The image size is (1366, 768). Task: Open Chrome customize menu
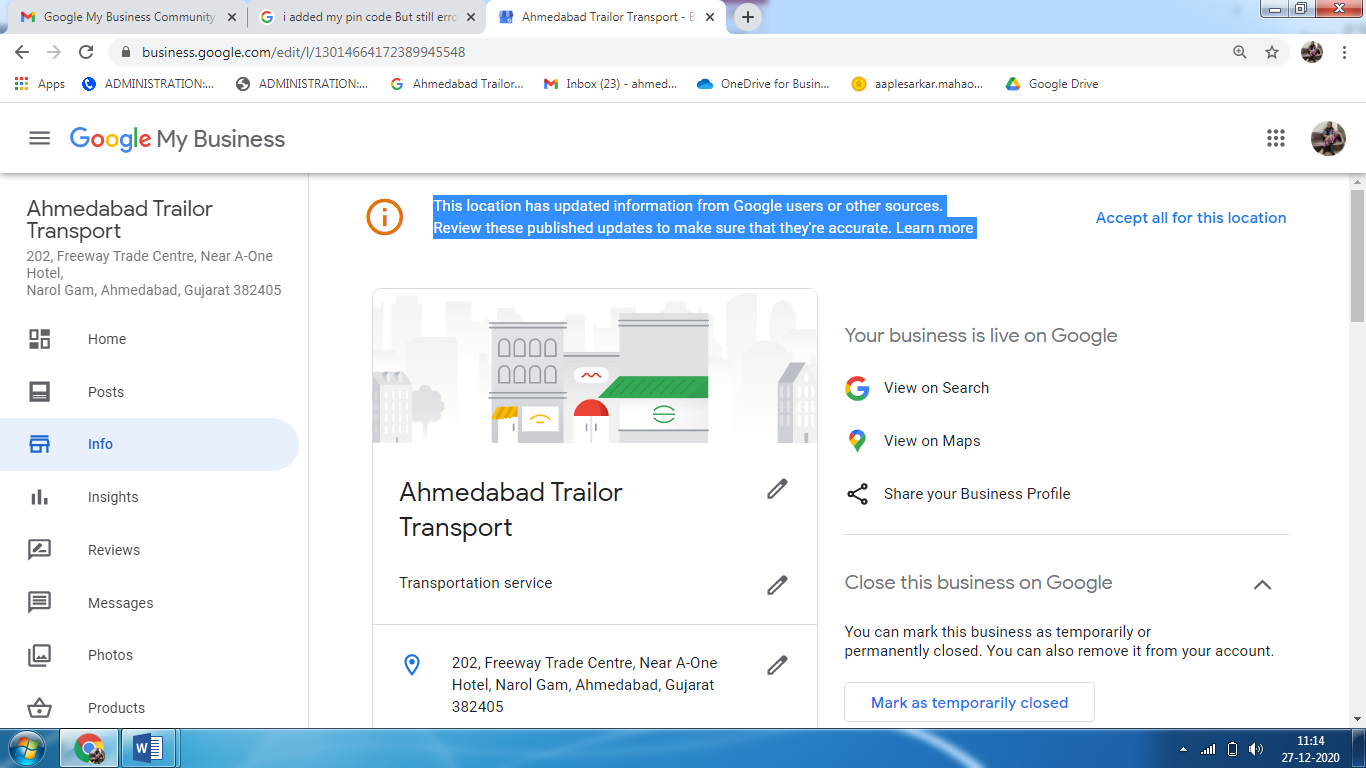click(1345, 52)
